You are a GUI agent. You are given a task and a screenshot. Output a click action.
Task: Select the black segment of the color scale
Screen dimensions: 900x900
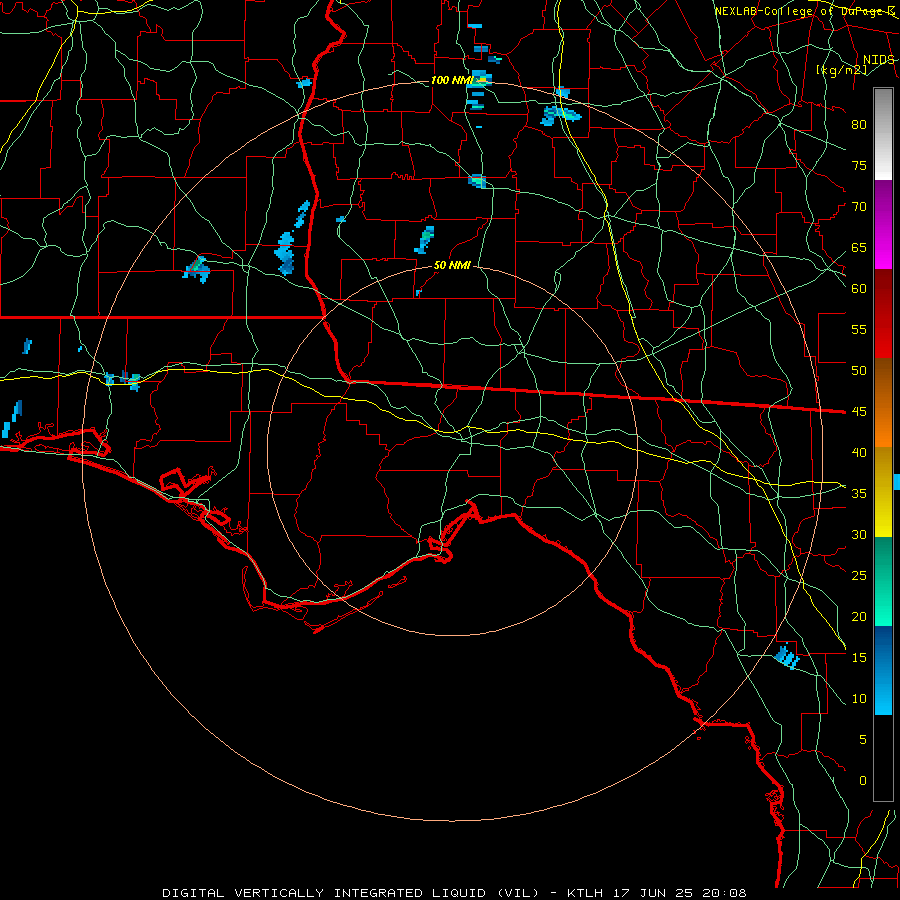(x=883, y=758)
